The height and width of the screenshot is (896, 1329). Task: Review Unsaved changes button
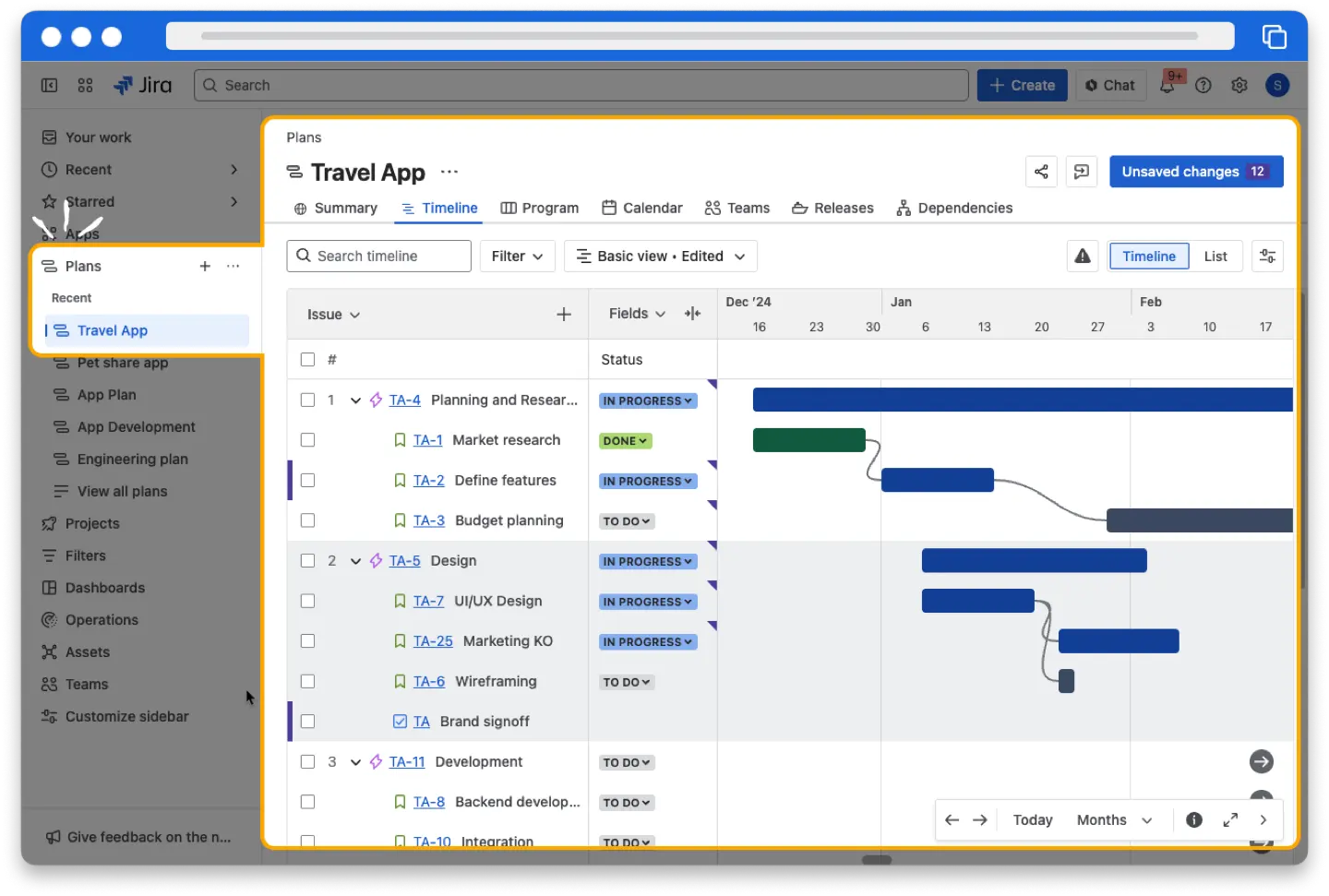(x=1196, y=172)
